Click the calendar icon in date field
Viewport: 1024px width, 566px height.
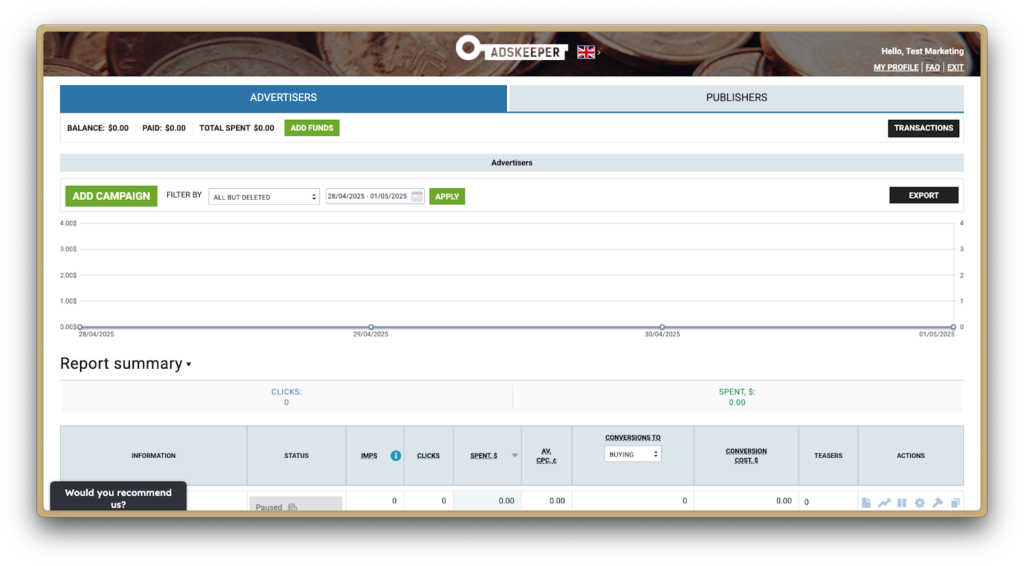pyautogui.click(x=417, y=197)
